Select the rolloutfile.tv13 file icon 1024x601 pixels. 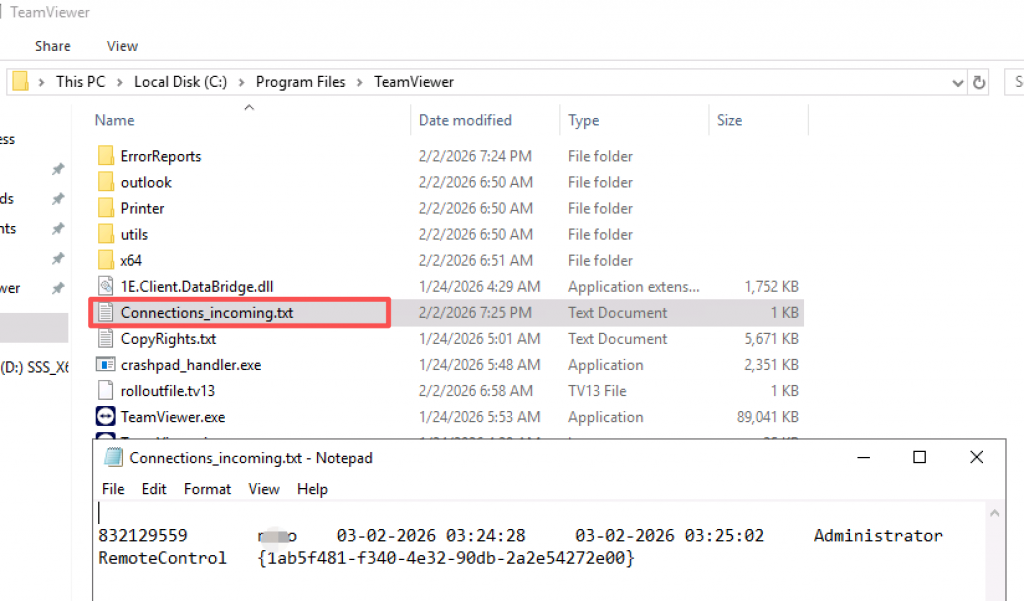(106, 391)
